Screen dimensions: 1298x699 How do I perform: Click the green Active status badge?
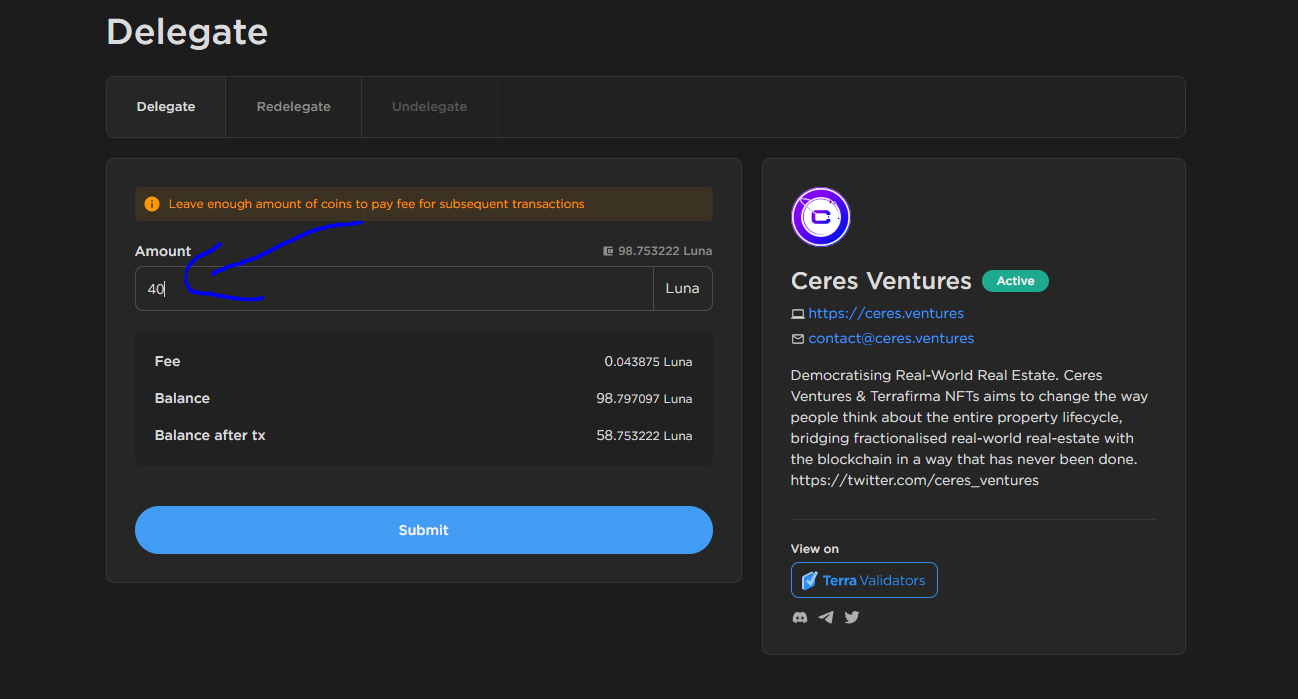click(1015, 281)
